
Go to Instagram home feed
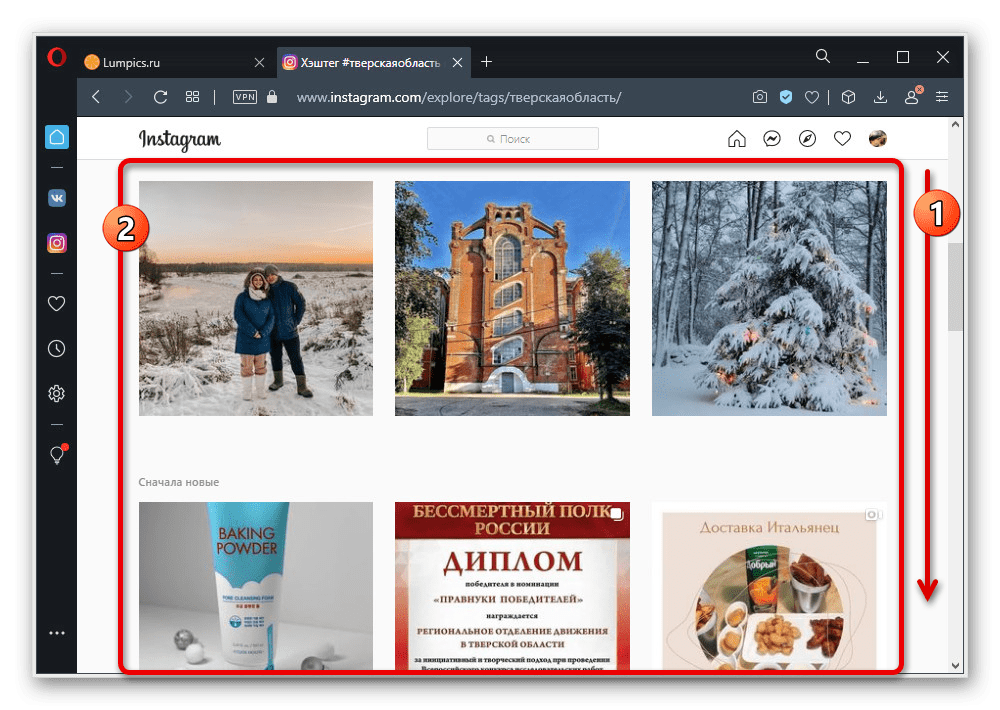(737, 138)
